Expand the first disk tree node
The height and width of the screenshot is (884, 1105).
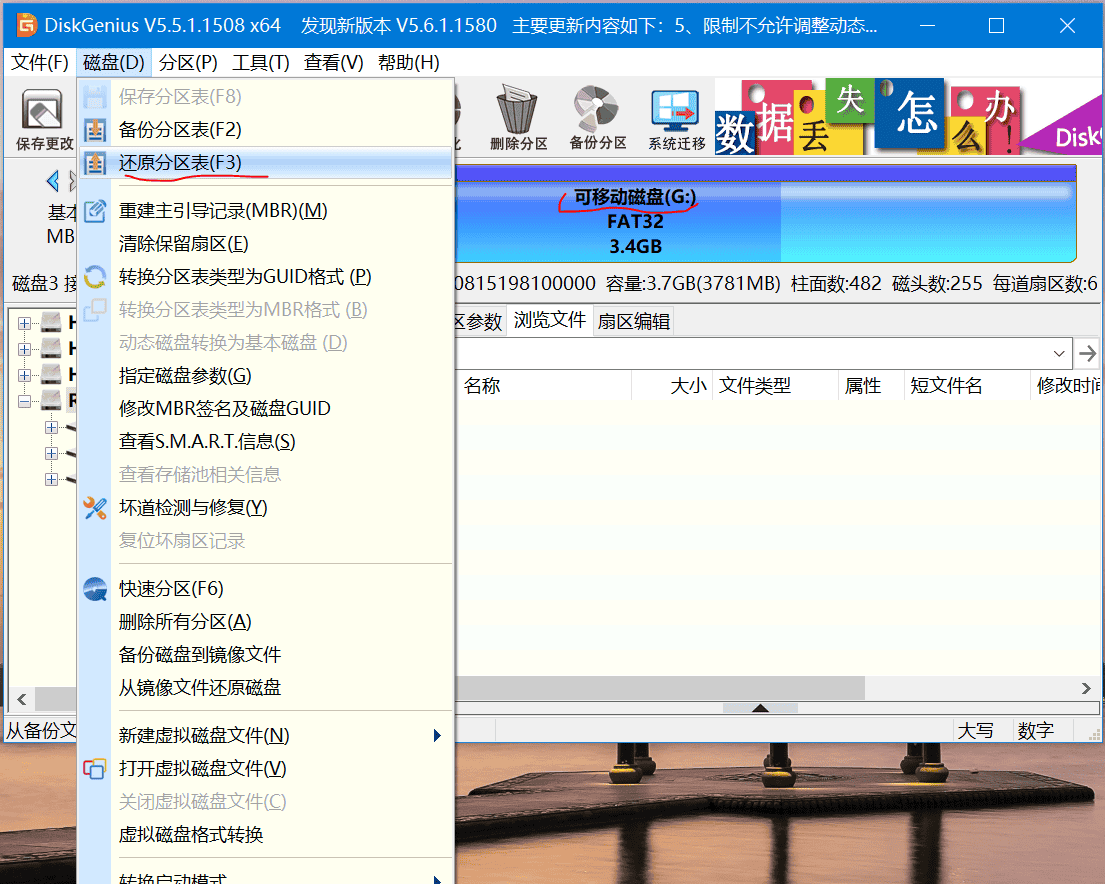25,323
